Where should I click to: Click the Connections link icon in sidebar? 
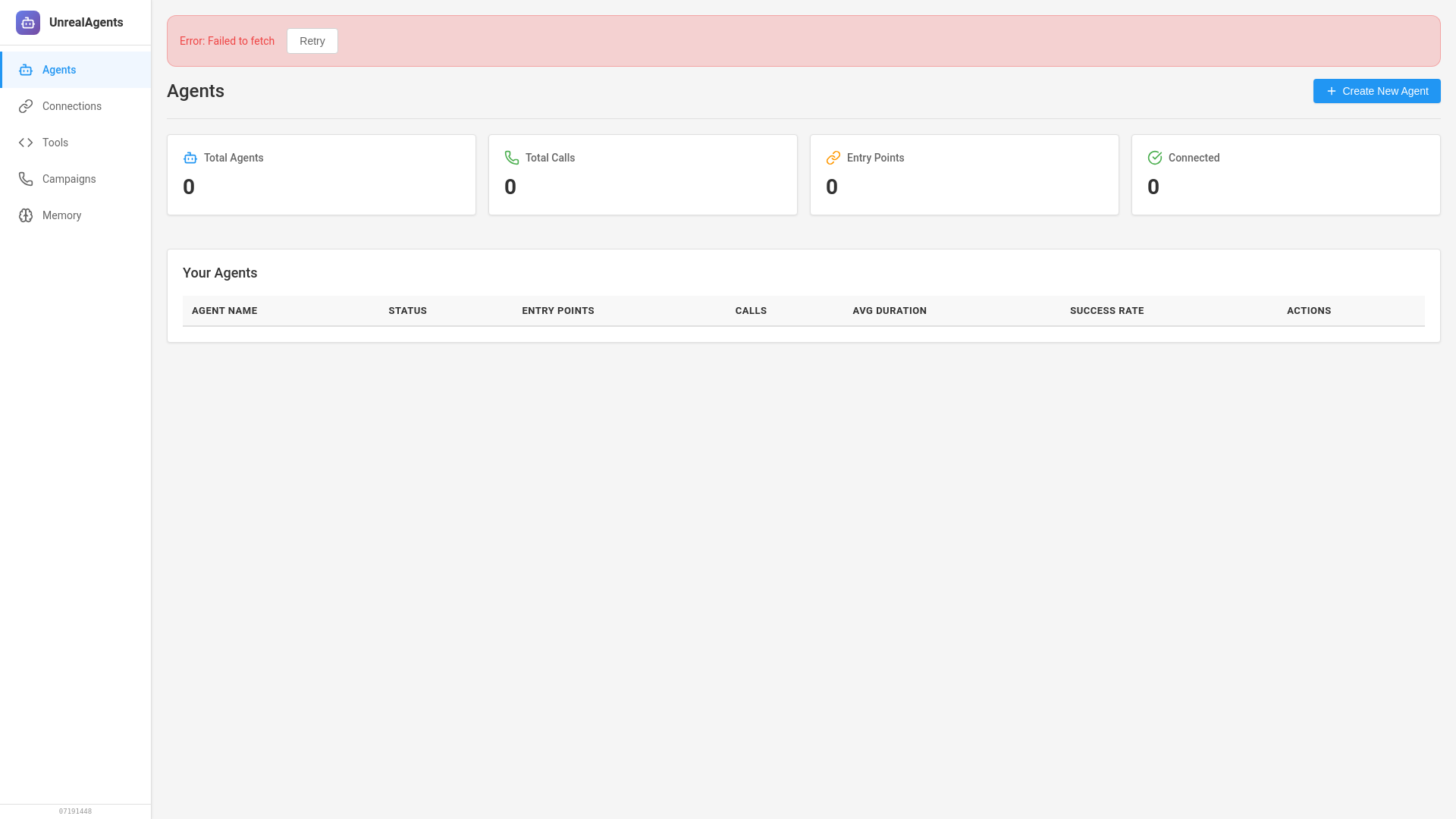coord(26,106)
